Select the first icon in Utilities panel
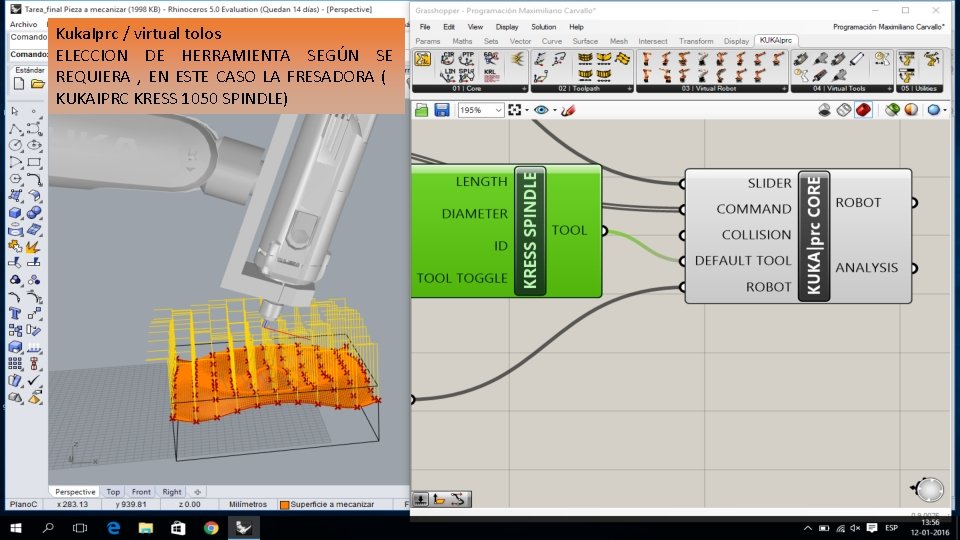 tap(907, 59)
